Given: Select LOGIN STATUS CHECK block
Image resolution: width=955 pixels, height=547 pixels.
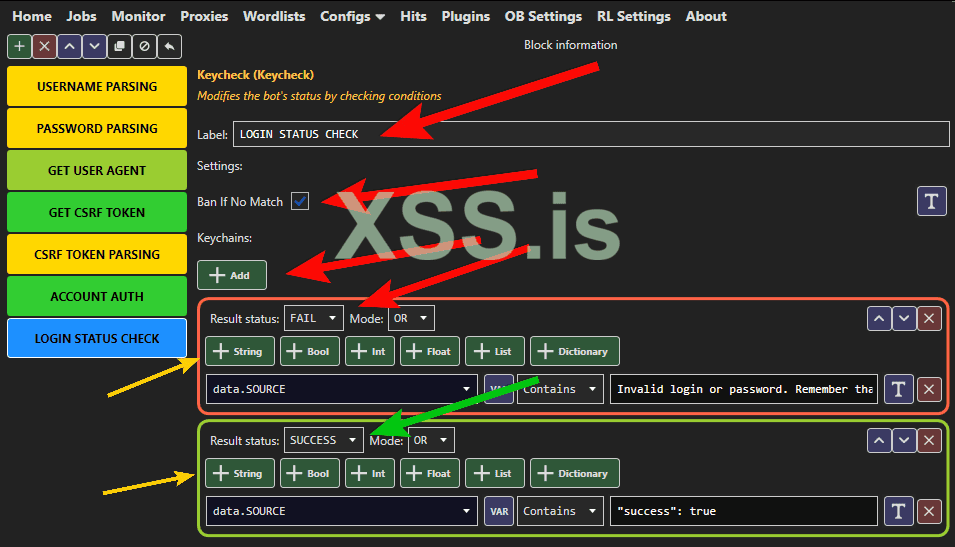Looking at the screenshot, I should click(x=97, y=338).
